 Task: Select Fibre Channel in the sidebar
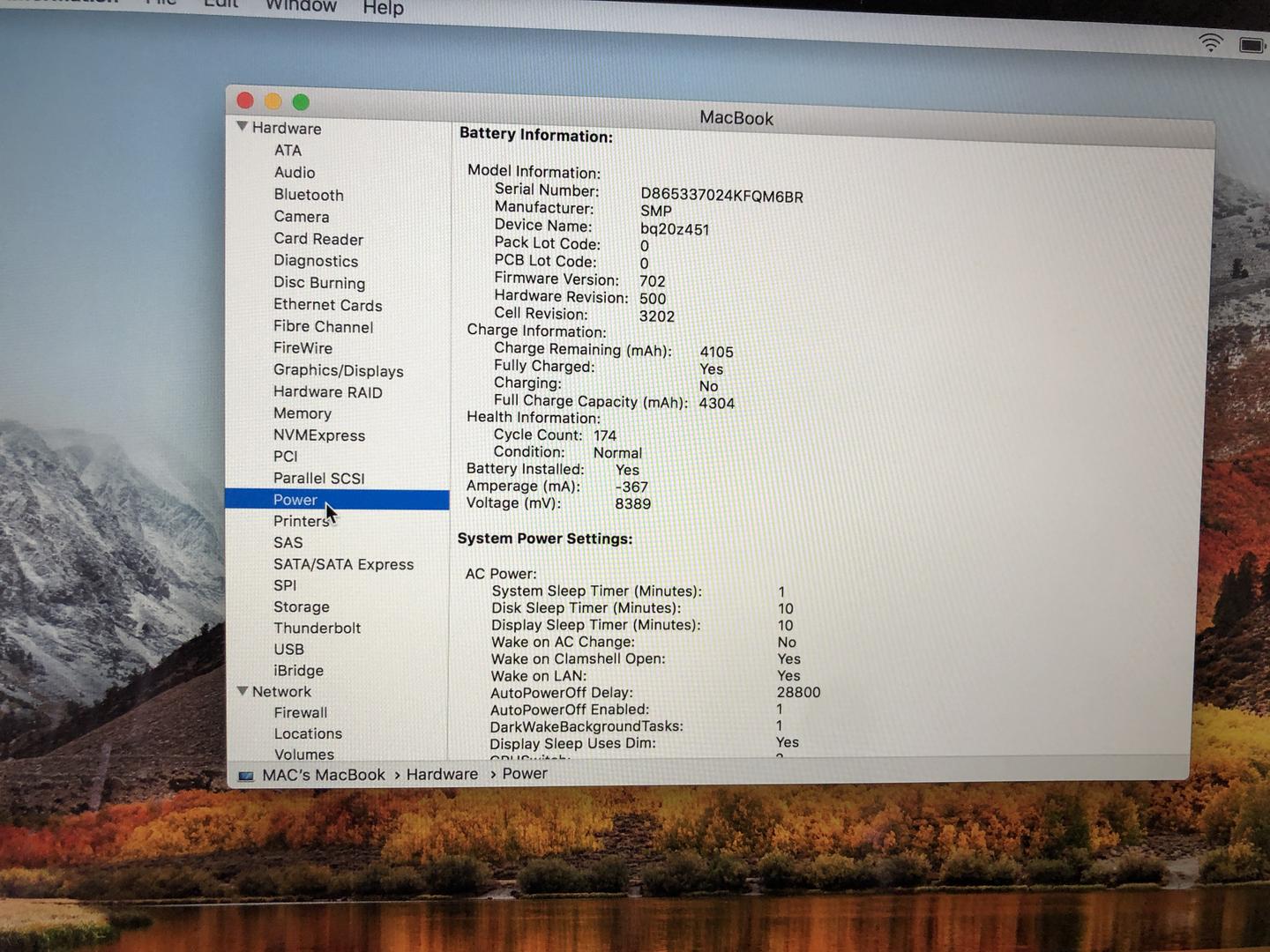[x=324, y=327]
